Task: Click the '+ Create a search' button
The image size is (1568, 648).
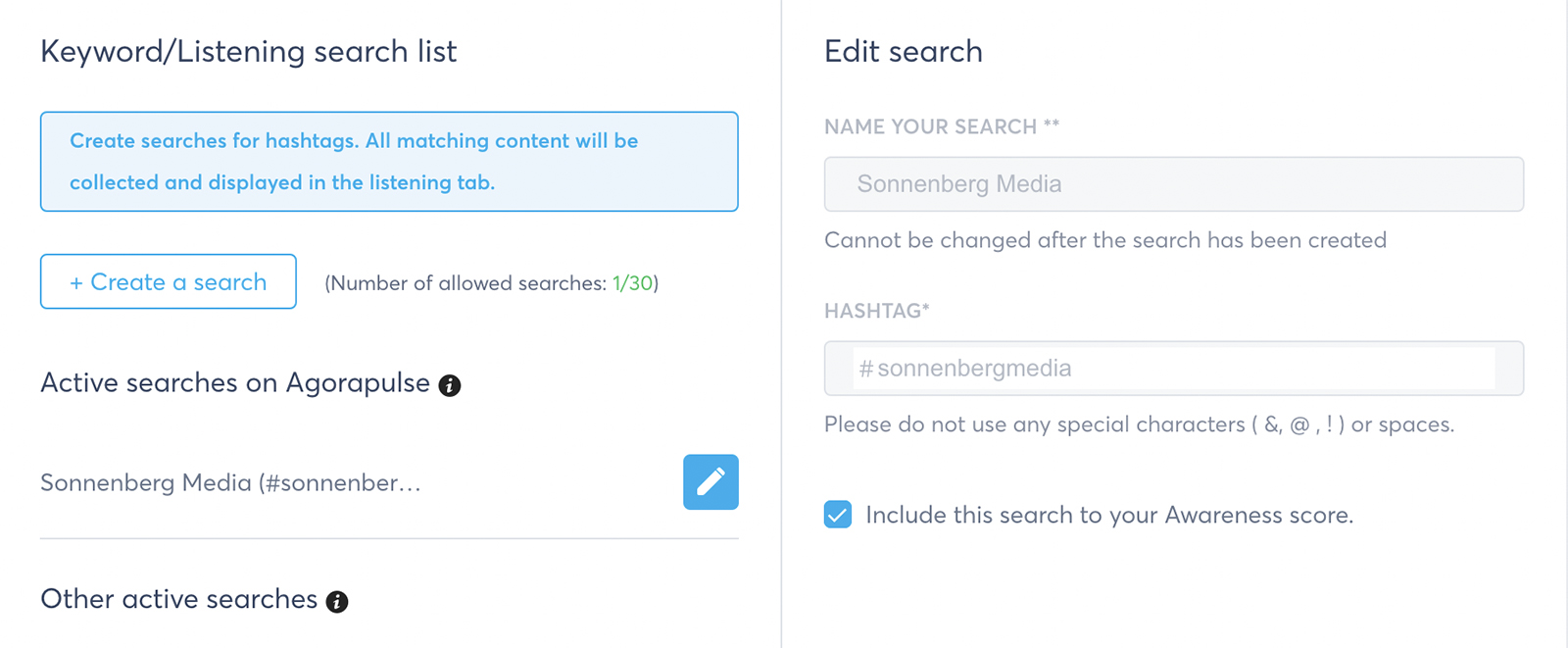Action: (x=169, y=281)
